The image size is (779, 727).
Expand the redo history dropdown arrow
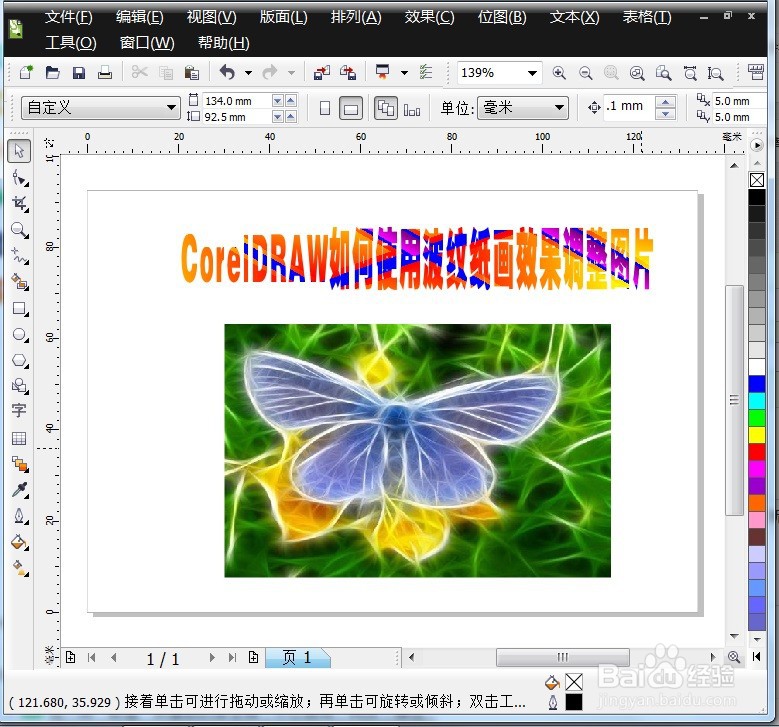click(x=292, y=73)
